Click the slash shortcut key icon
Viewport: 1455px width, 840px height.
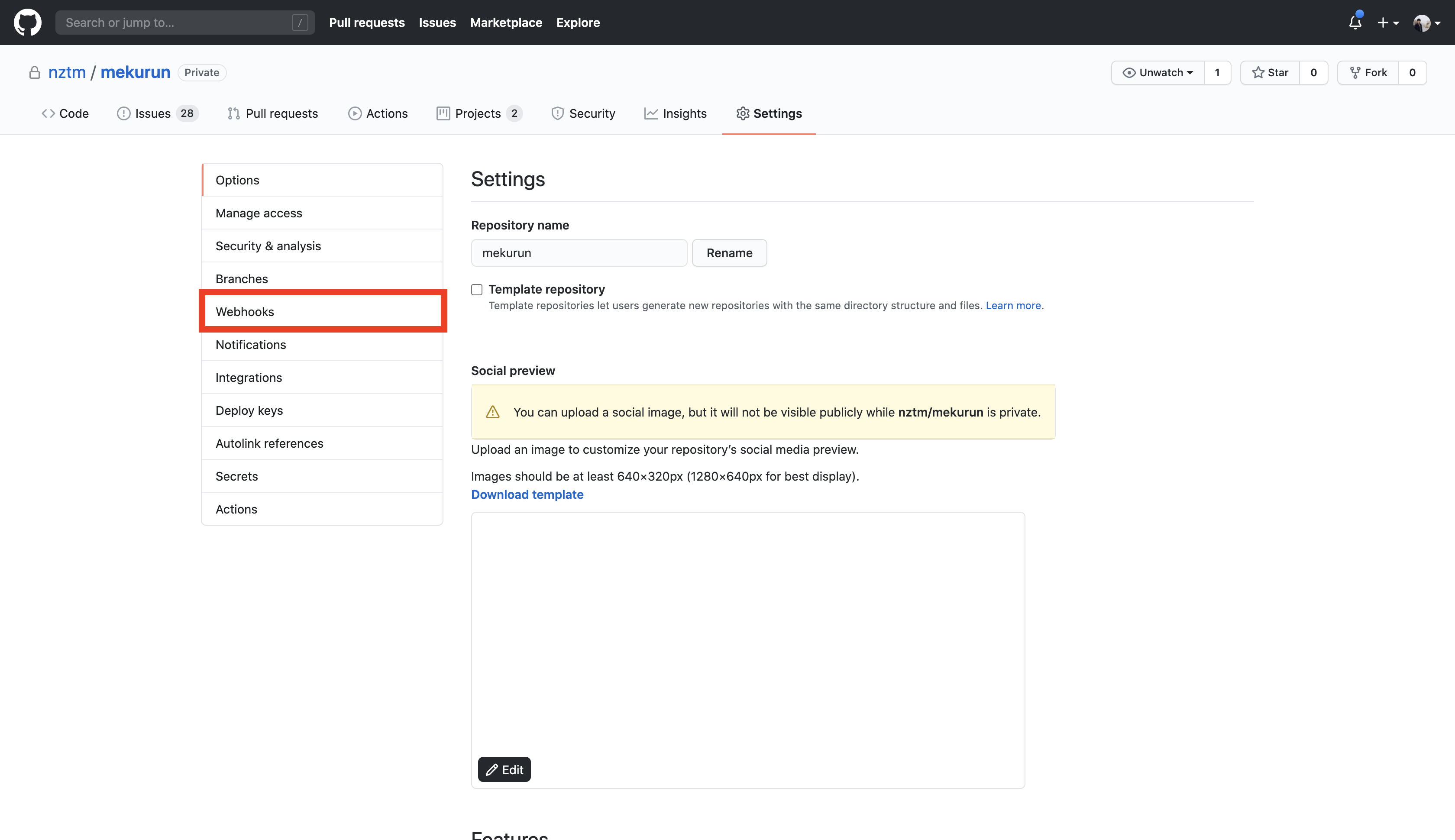[299, 23]
